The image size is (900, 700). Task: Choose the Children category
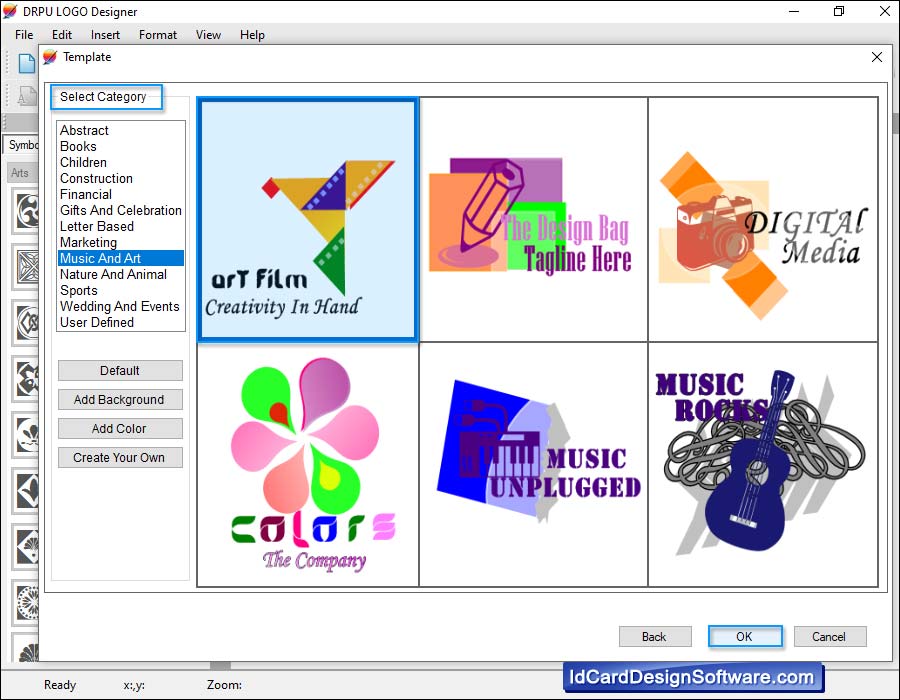(x=83, y=162)
